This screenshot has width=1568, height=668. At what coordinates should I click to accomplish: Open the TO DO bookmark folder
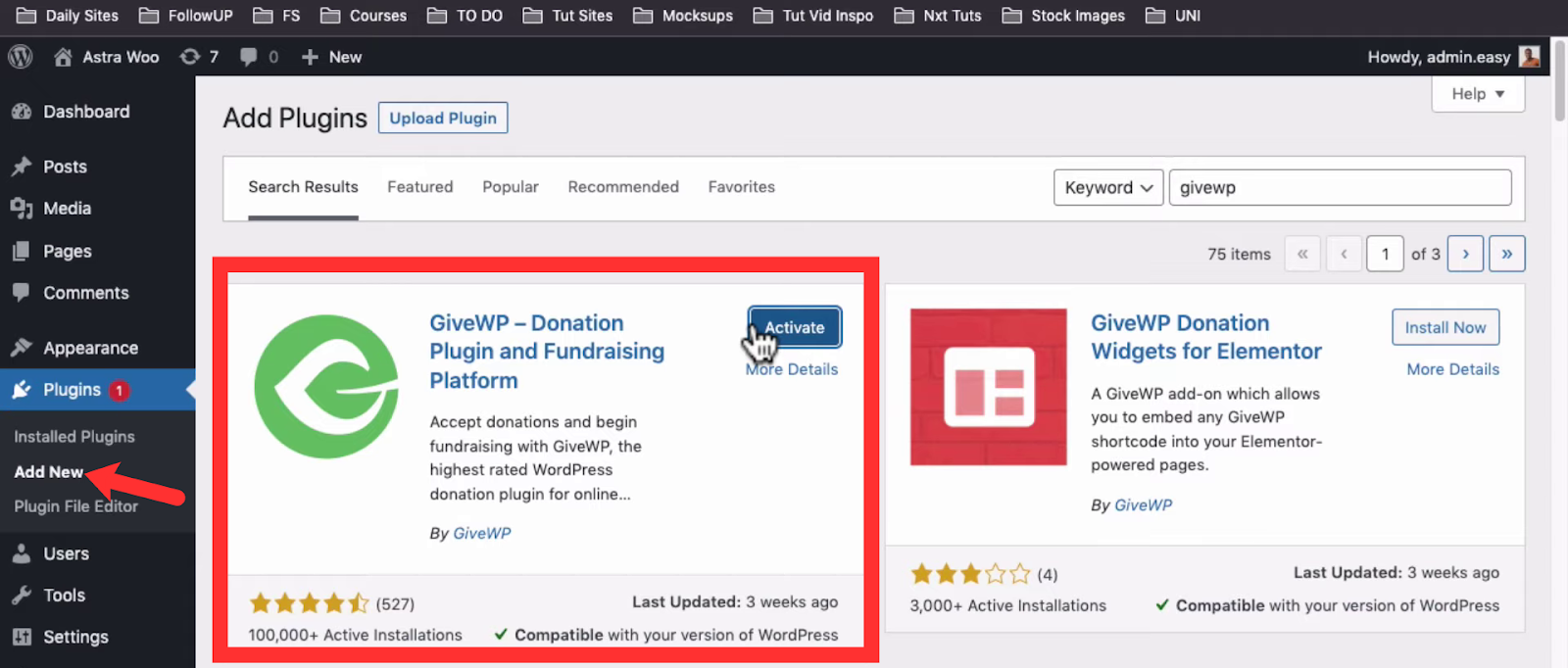point(465,16)
